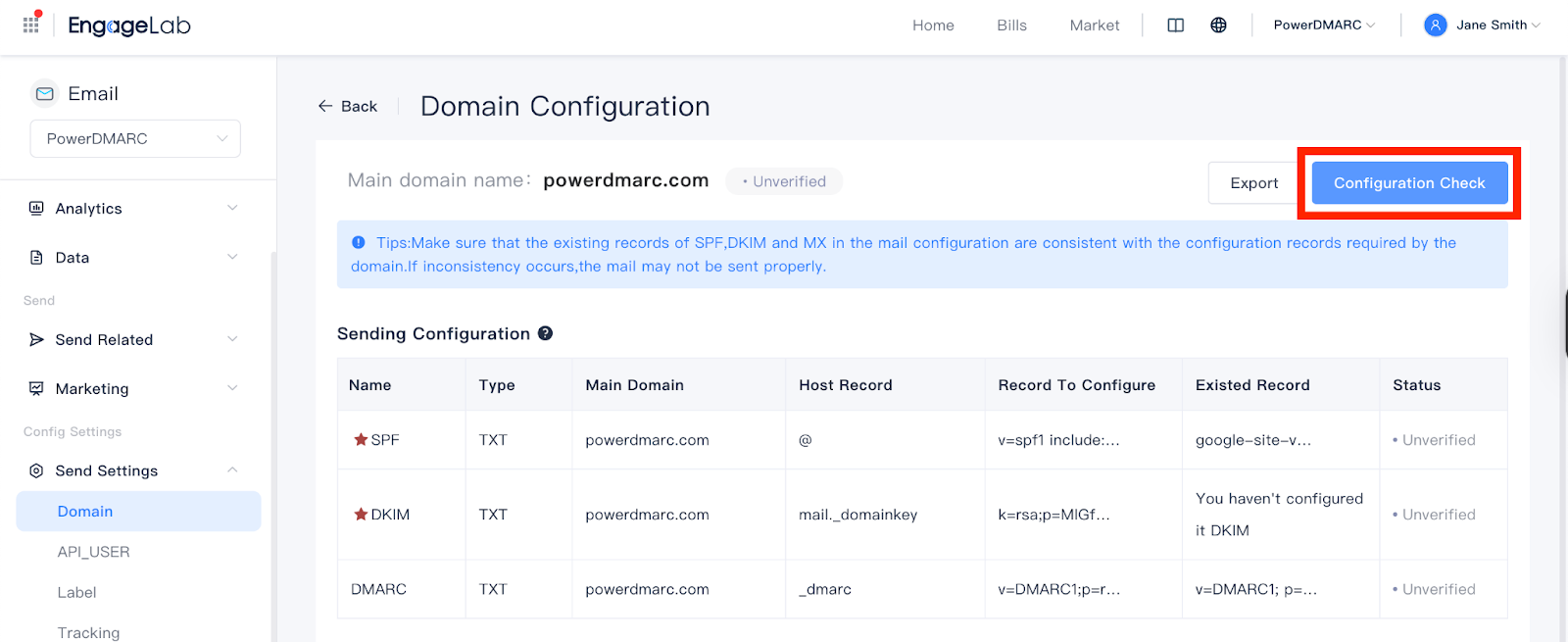Expand the Analytics section chevron
The width and height of the screenshot is (1568, 642).
click(x=232, y=208)
